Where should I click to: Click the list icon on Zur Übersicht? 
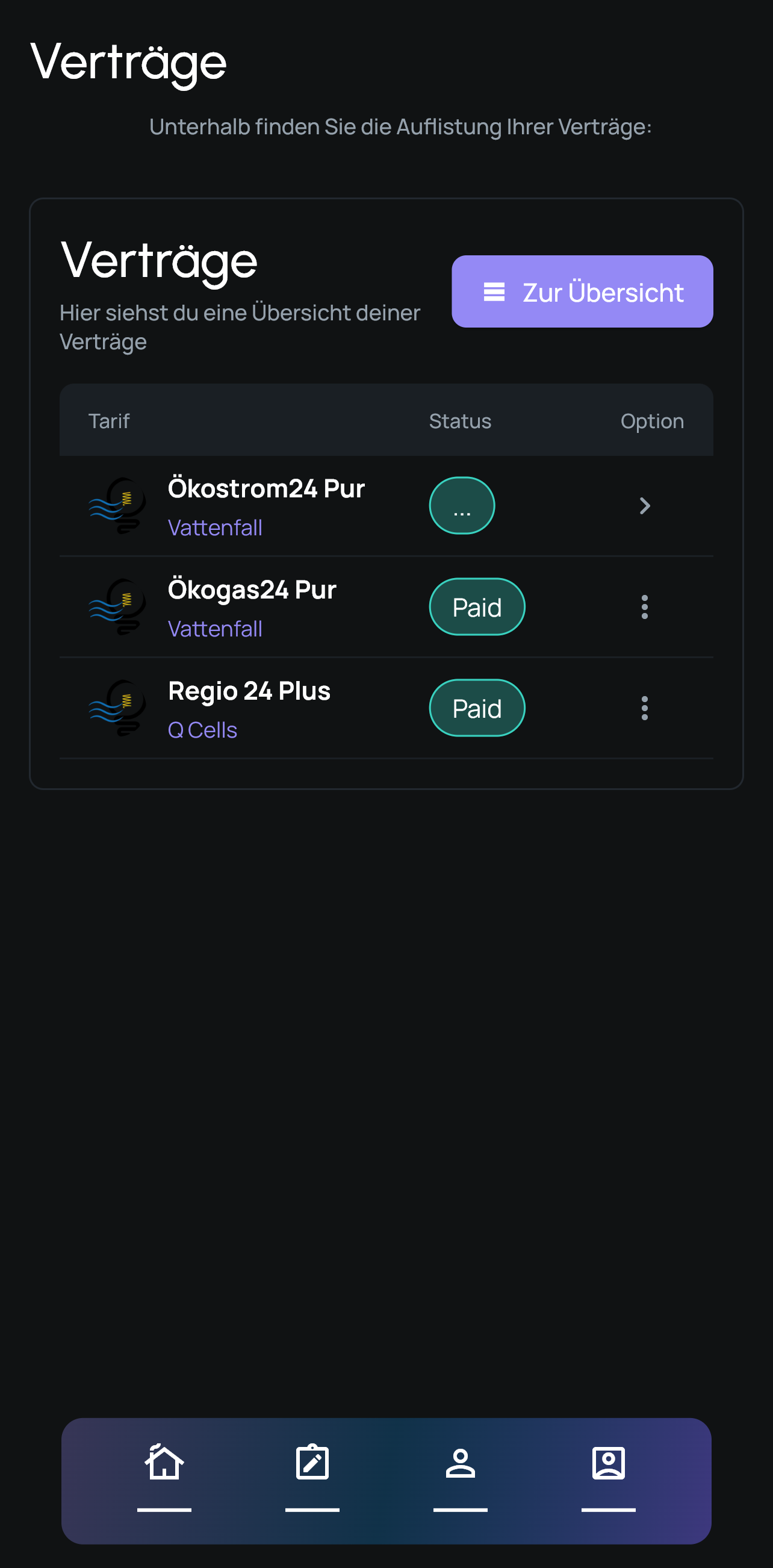(494, 292)
